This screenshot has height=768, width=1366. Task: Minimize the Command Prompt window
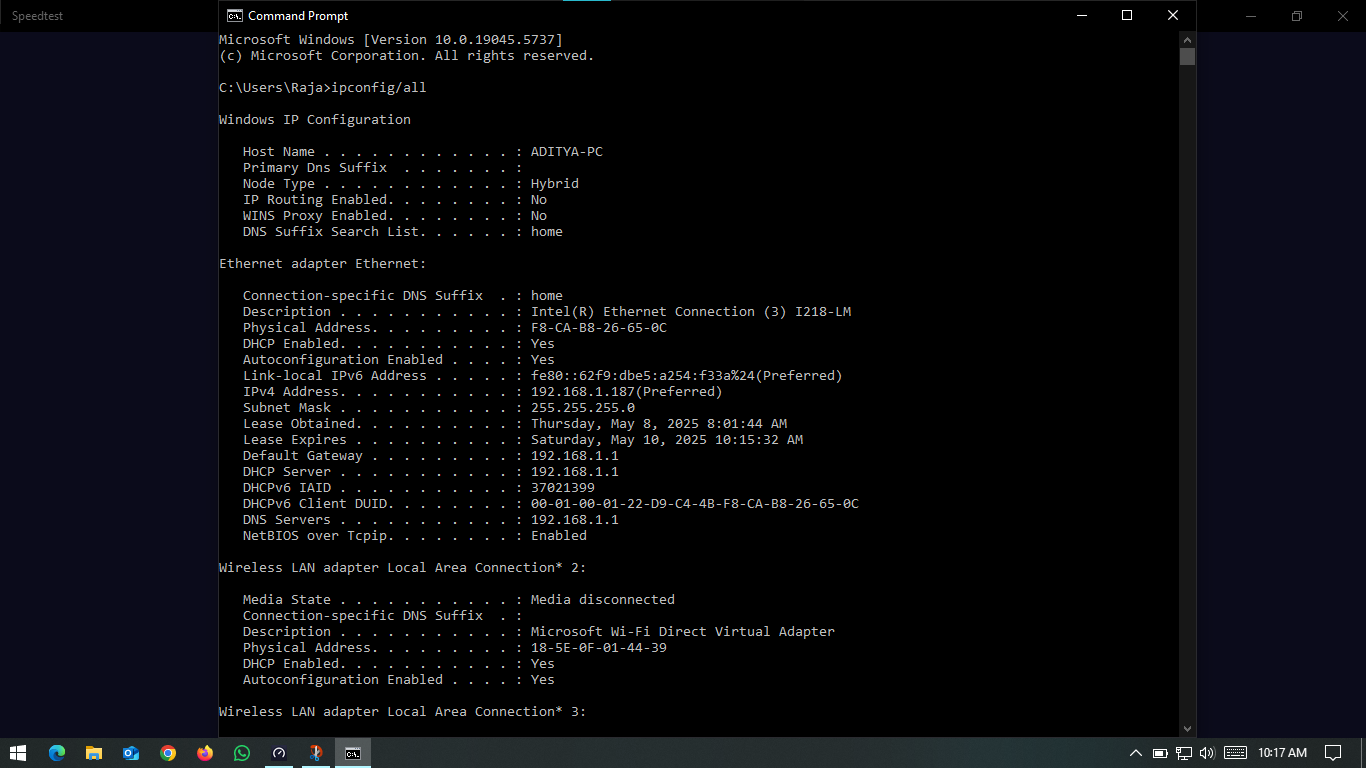[x=1081, y=15]
